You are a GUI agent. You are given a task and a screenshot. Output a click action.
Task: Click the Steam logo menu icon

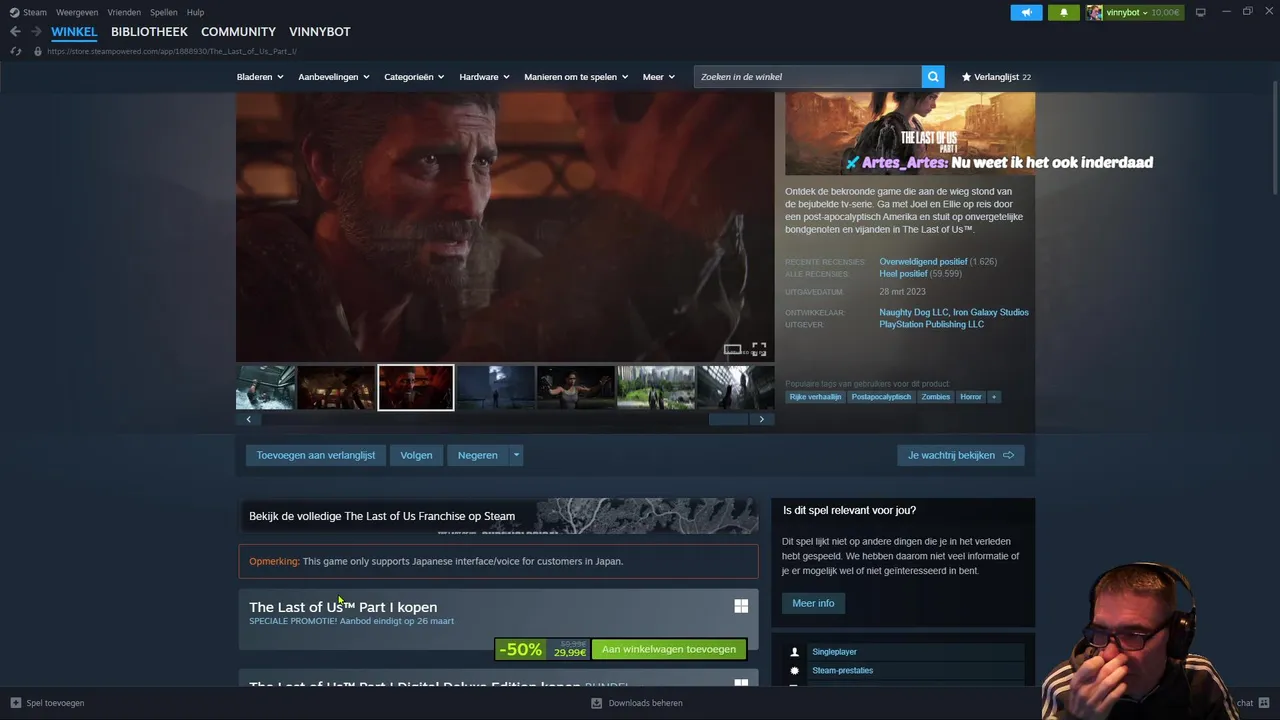(x=14, y=12)
